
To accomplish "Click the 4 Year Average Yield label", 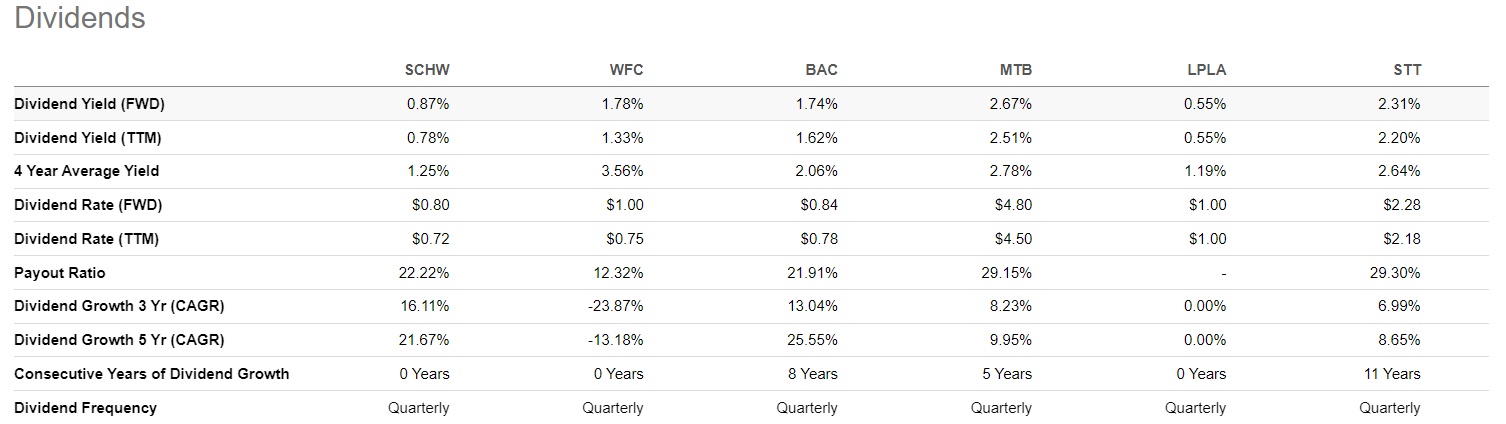I will click(86, 171).
